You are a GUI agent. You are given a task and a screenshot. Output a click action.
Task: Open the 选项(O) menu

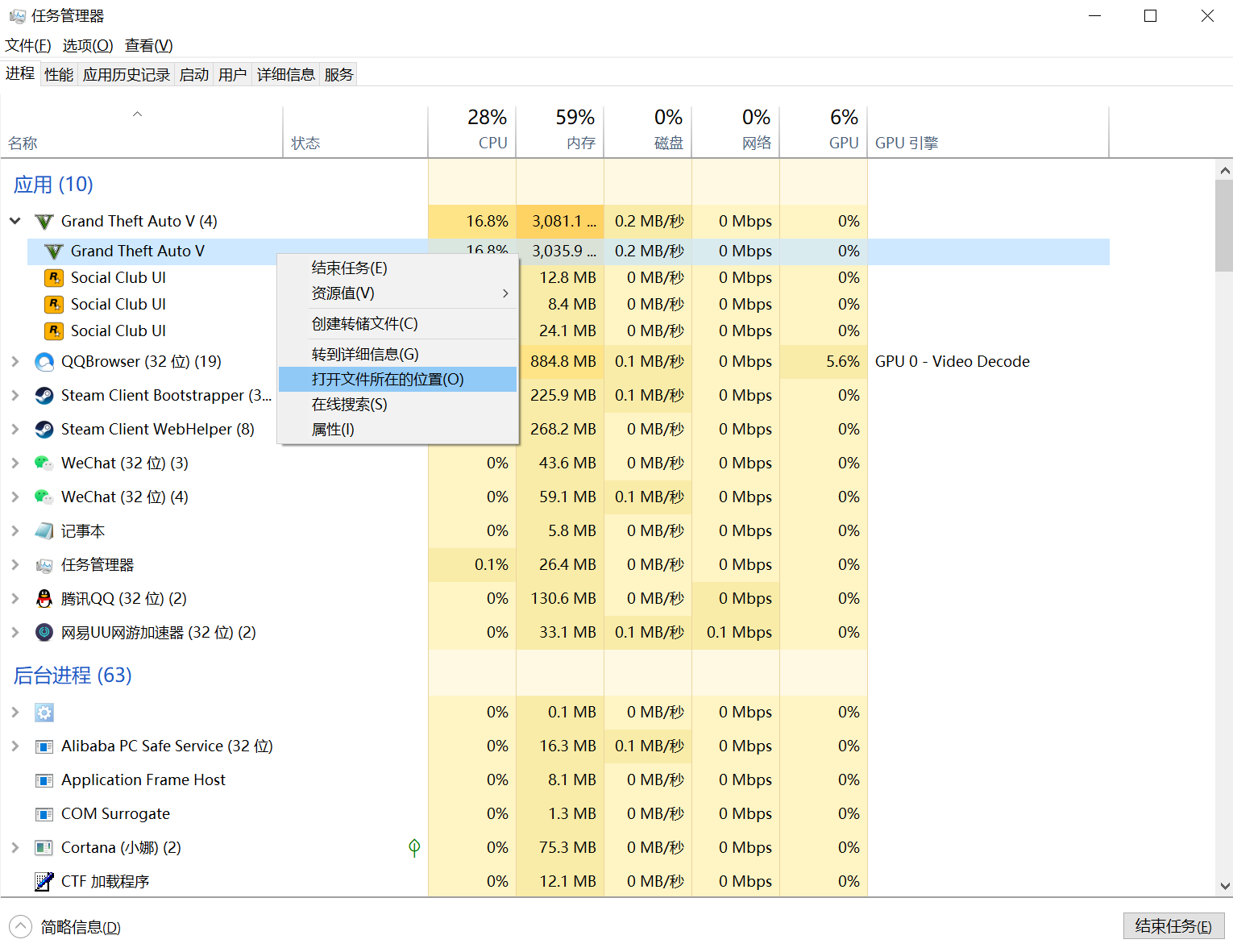88,46
